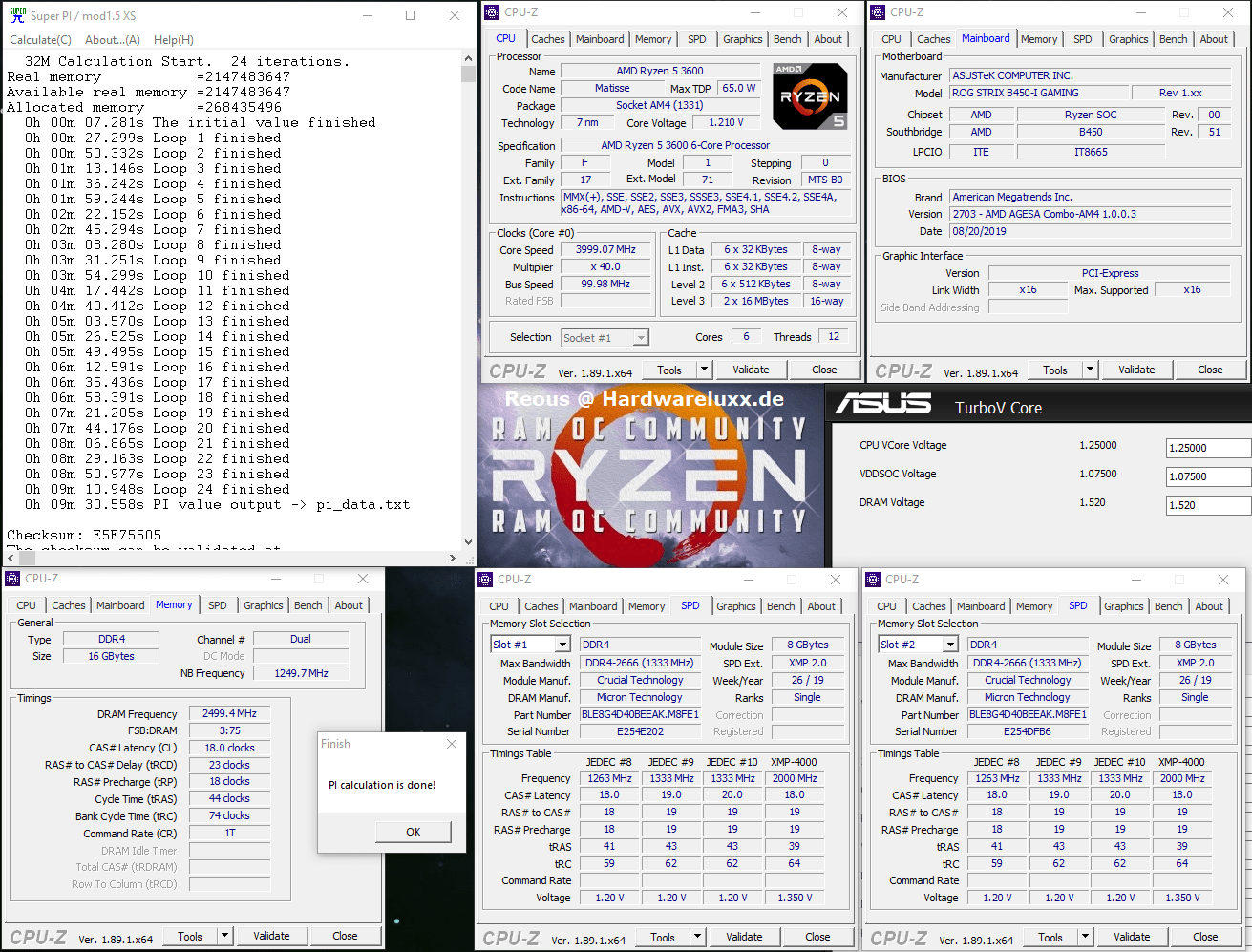Click Super PI vertical scrollbar up arrow
1252x952 pixels.
pos(468,59)
